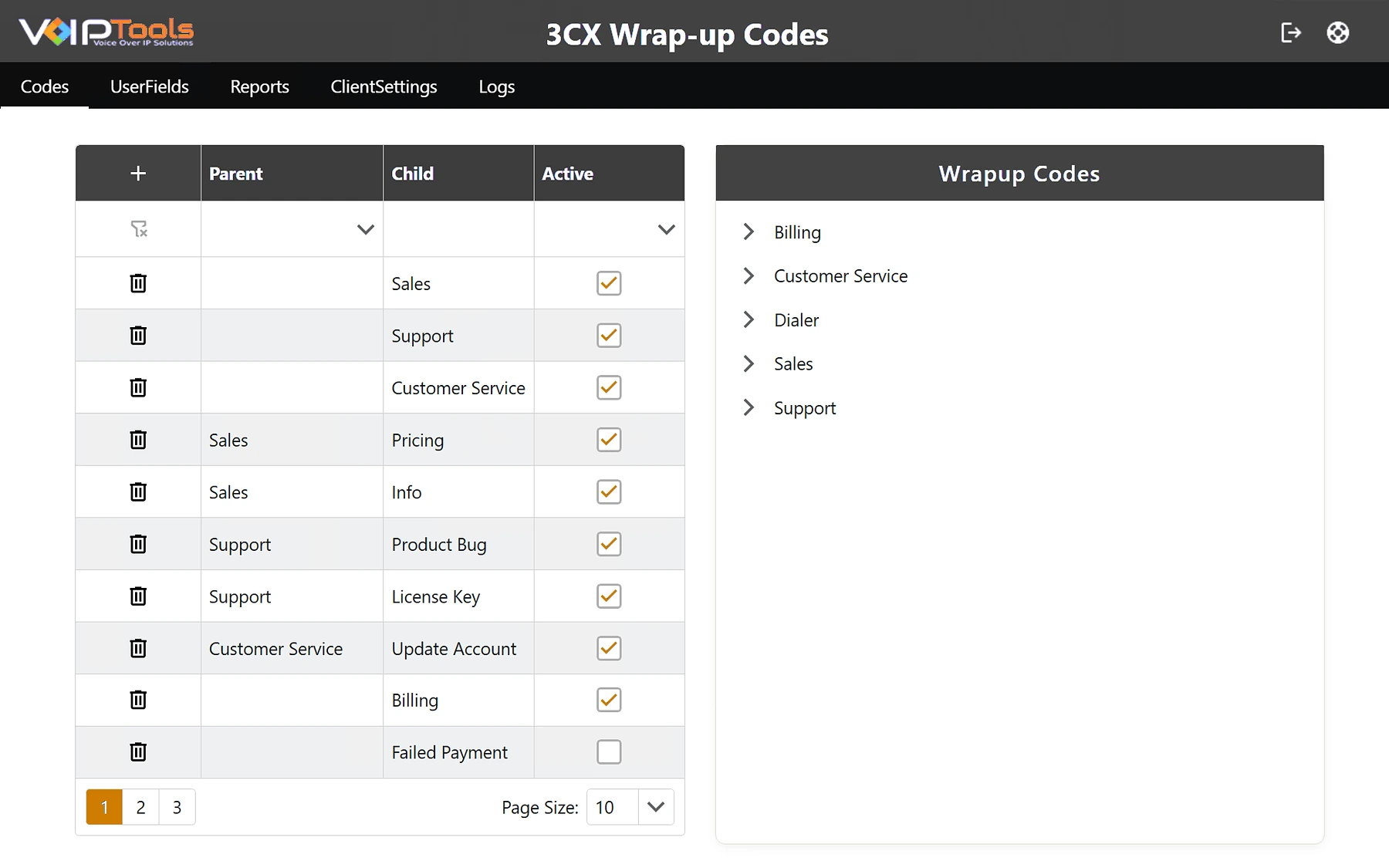The height and width of the screenshot is (868, 1389).
Task: Sort by the Active column header
Action: point(609,174)
